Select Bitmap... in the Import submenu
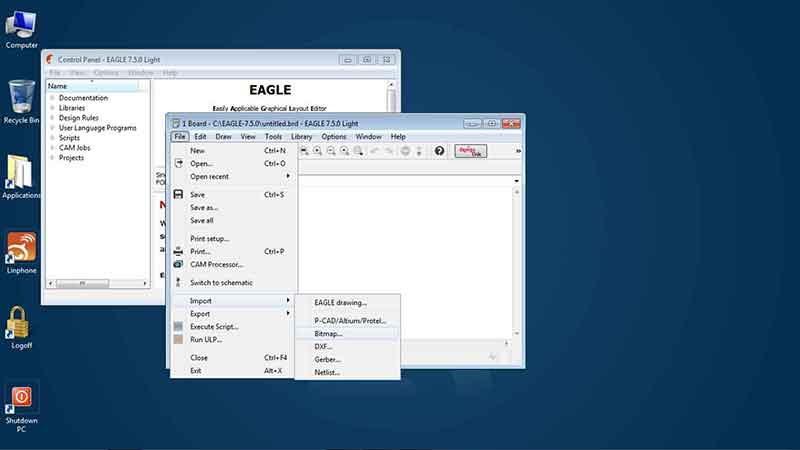Screen dimensions: 800x450 (347, 334)
